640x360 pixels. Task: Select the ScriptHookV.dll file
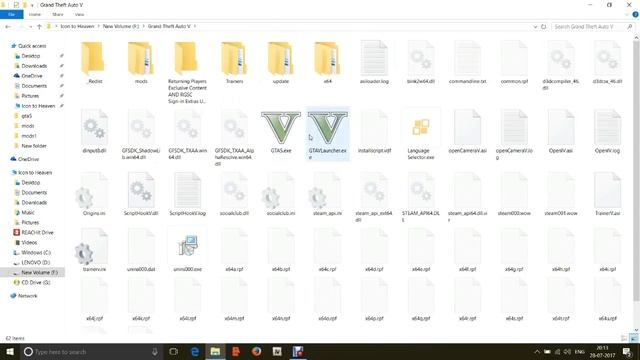[x=141, y=190]
